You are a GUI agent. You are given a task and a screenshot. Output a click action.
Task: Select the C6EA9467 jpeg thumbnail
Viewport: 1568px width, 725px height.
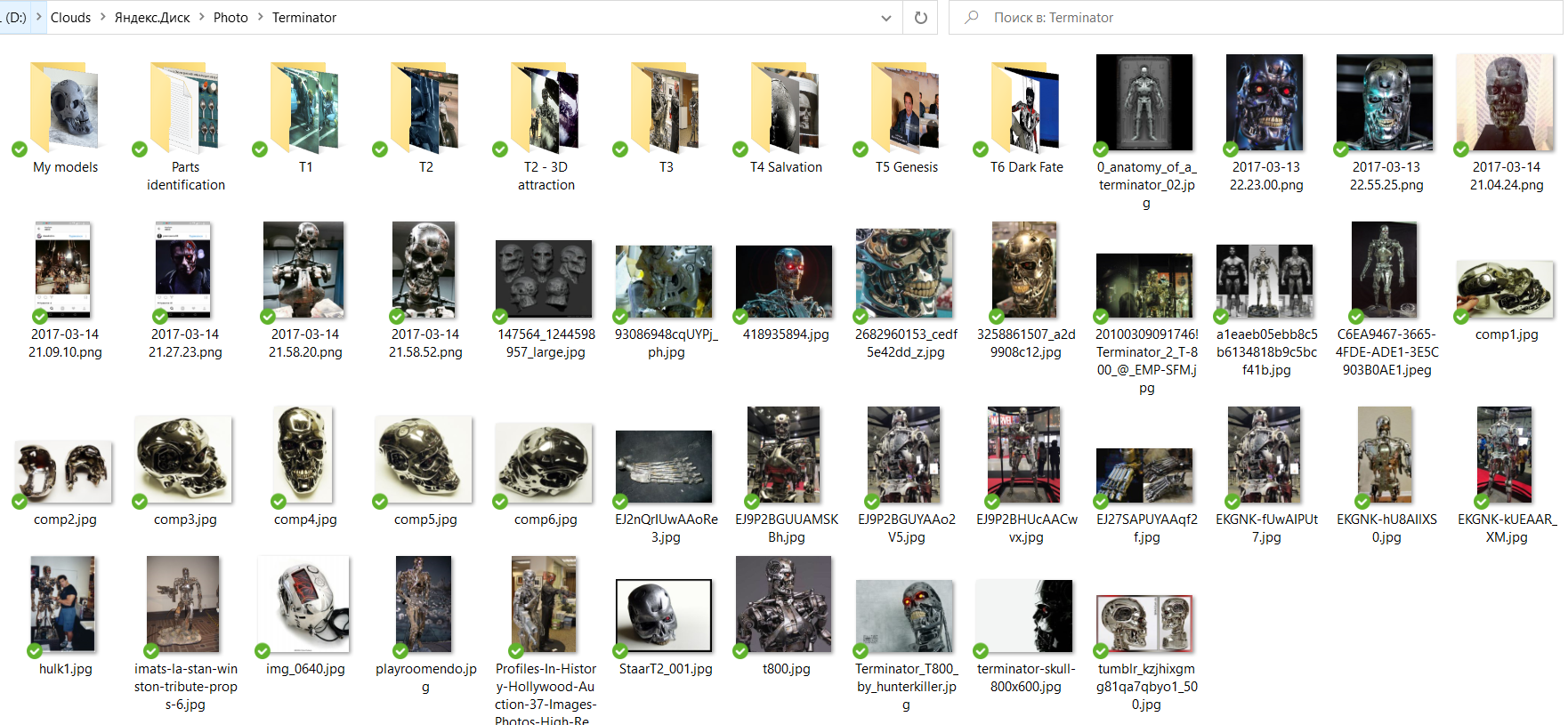(x=1385, y=270)
